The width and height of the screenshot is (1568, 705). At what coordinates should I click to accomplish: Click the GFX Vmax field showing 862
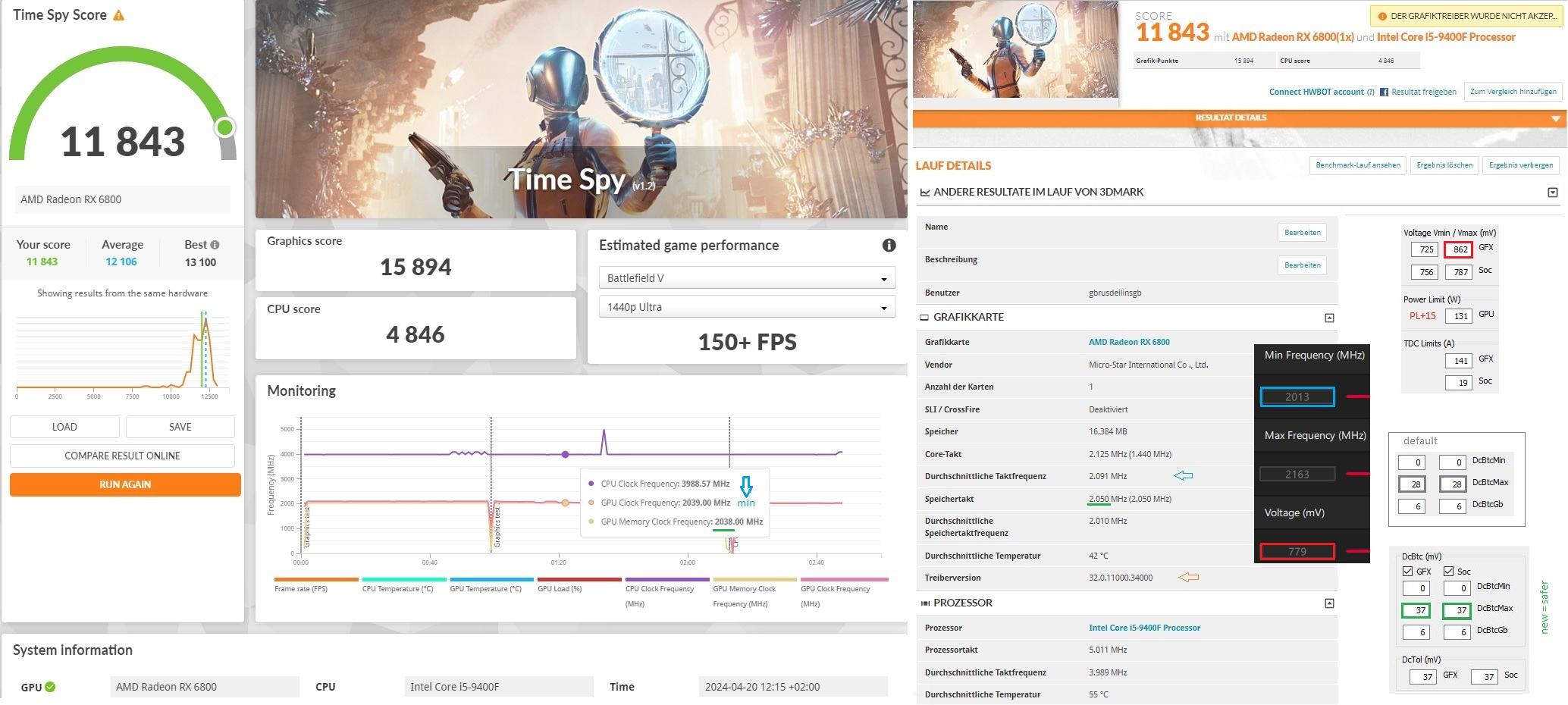(1458, 249)
